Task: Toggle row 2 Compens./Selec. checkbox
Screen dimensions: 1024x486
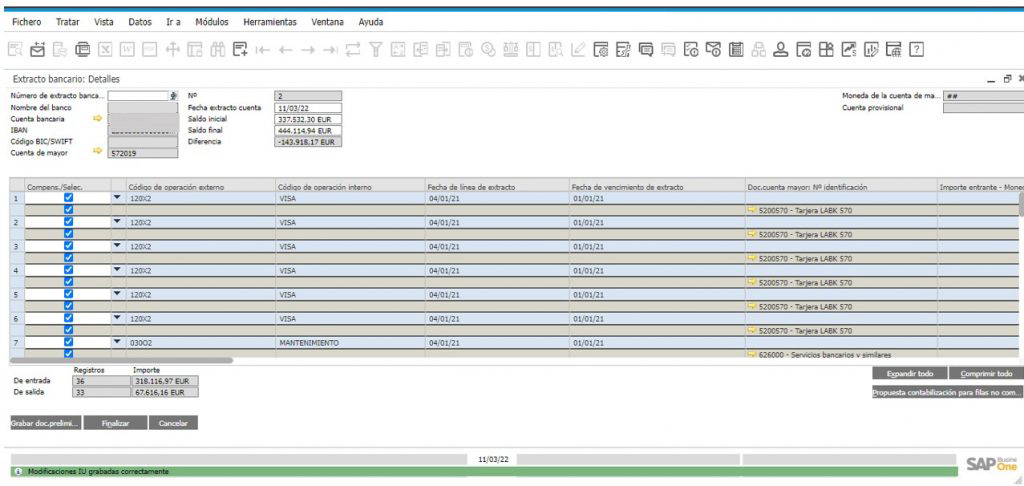Action: pyautogui.click(x=69, y=221)
